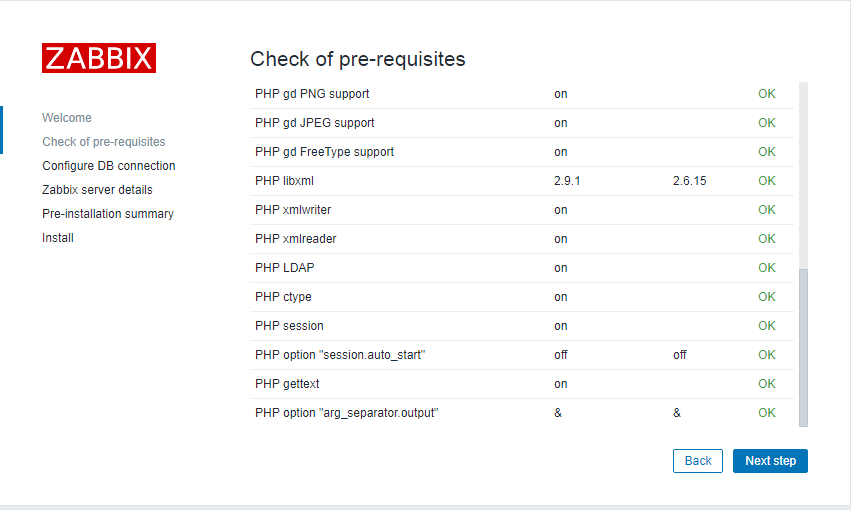Click OK status for PHP gettext
Viewport: 851px width, 510px height.
pos(766,384)
